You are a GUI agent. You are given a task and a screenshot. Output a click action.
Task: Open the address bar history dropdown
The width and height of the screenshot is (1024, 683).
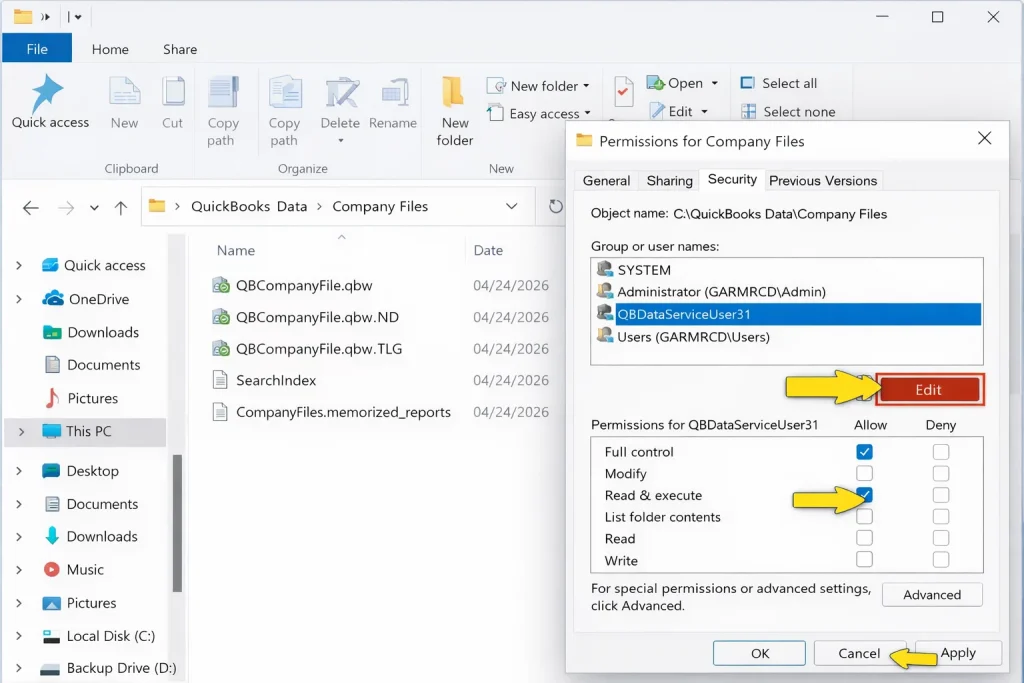tap(511, 206)
